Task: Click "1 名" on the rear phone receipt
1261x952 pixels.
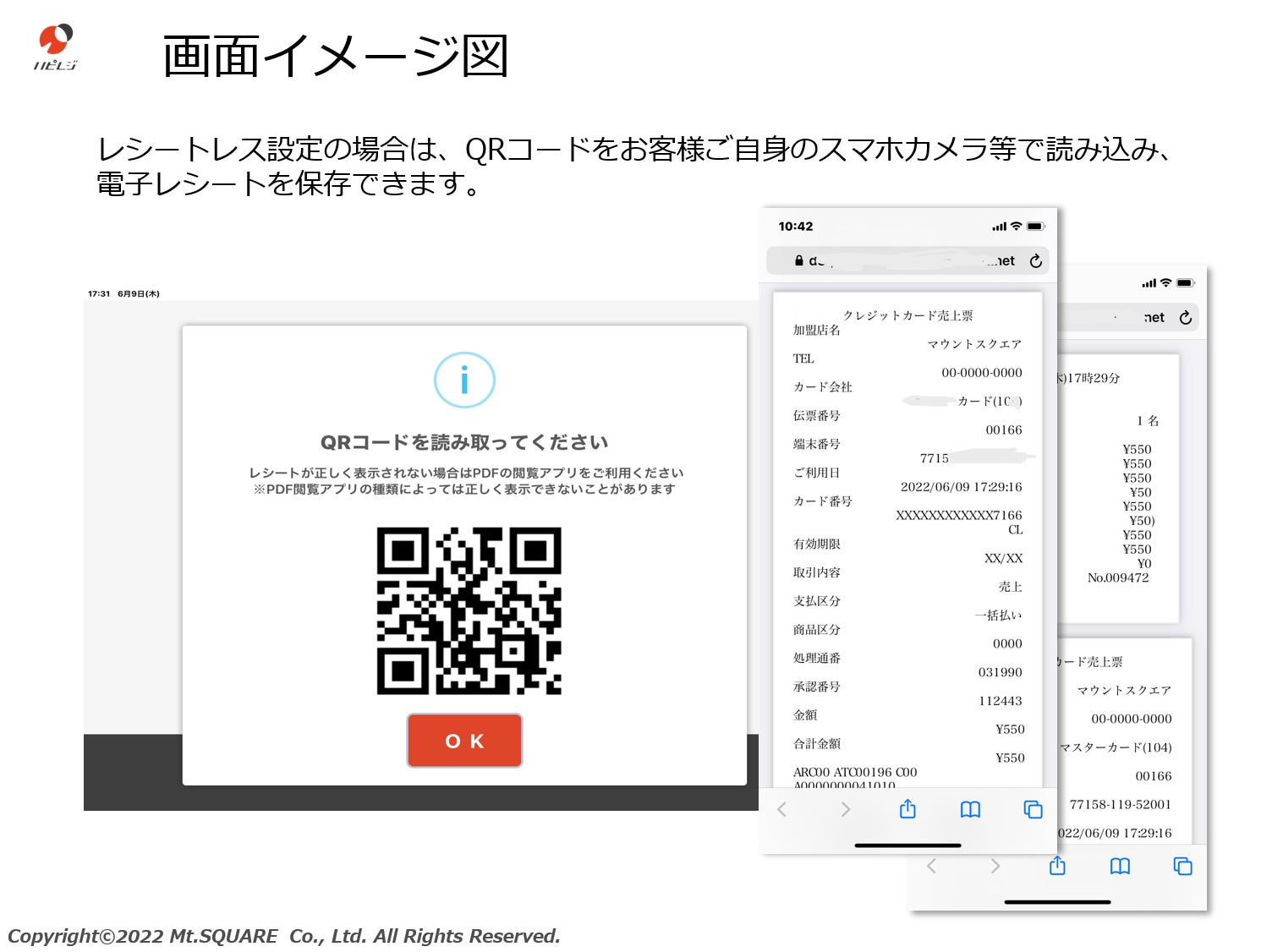Action: pos(1148,421)
